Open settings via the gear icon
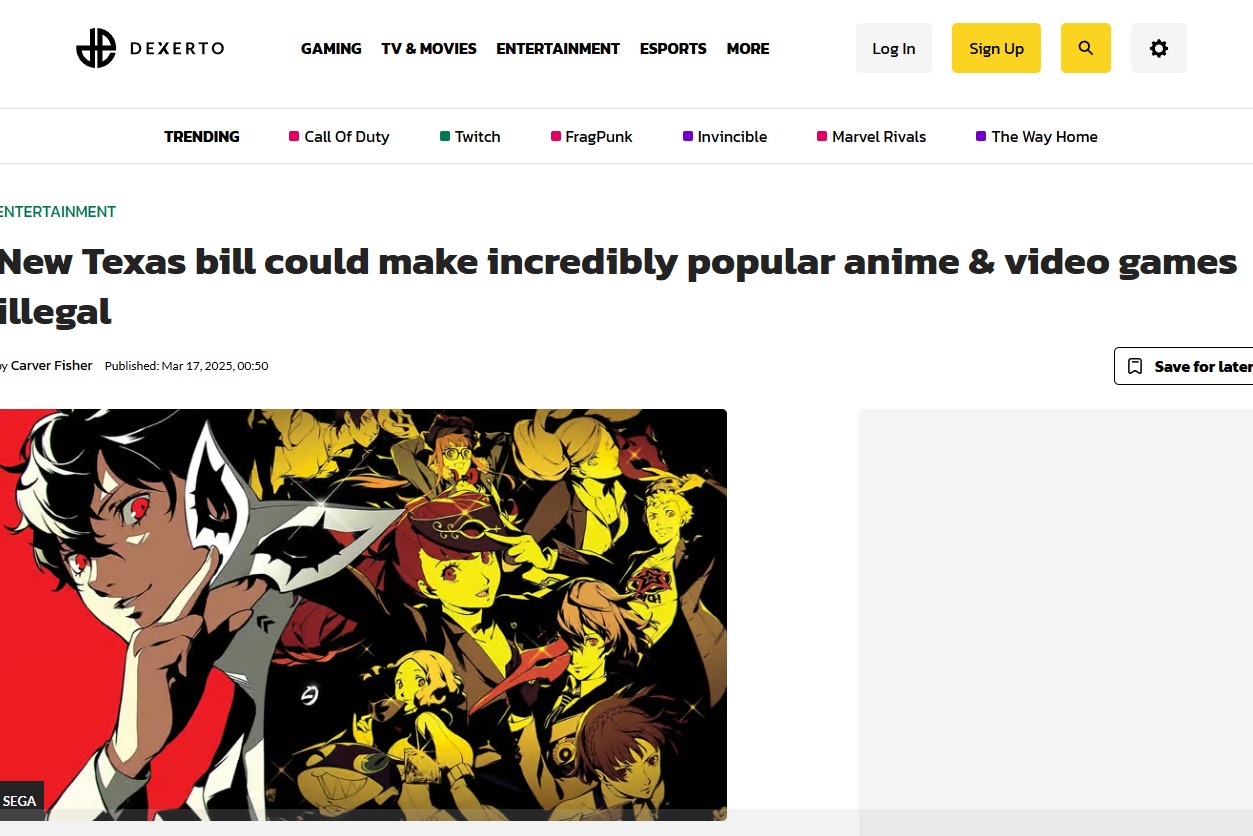Screen dimensions: 1253x836 click(x=1159, y=48)
